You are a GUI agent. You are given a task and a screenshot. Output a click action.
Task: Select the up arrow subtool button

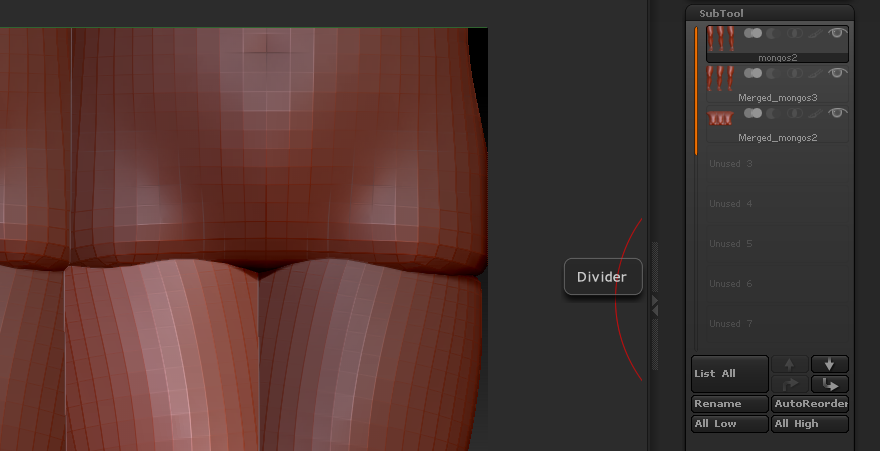click(790, 364)
